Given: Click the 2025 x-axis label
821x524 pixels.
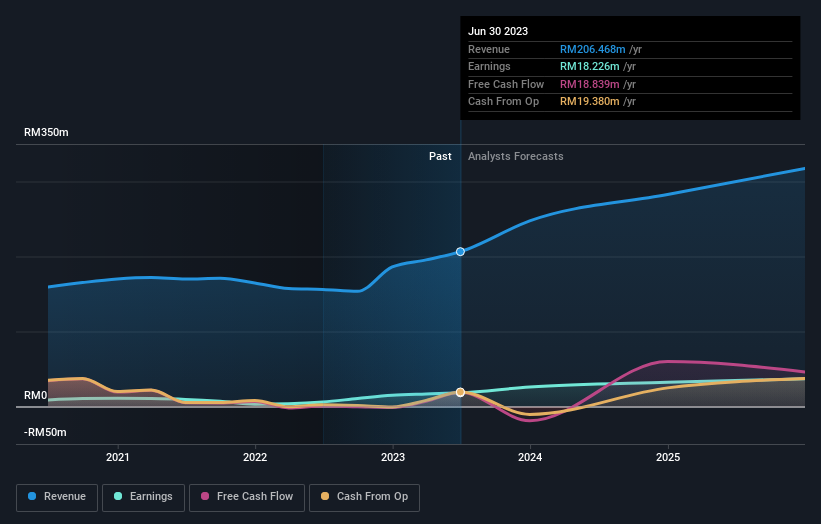Looking at the screenshot, I should click(x=668, y=457).
